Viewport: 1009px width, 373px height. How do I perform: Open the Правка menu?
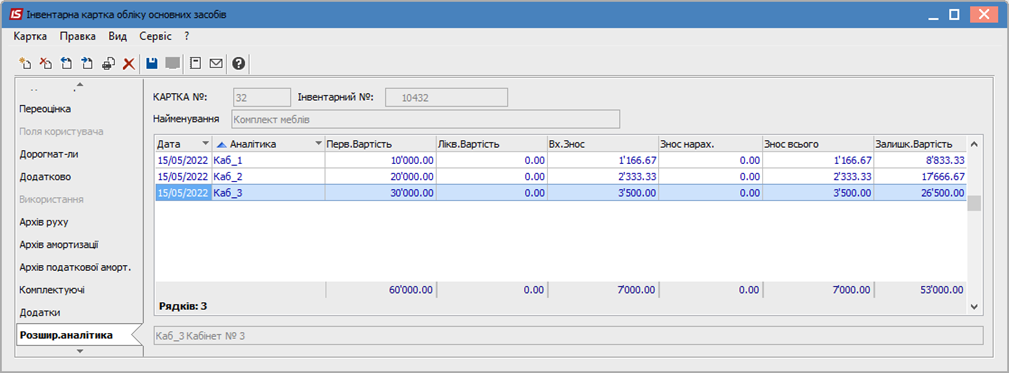click(78, 37)
